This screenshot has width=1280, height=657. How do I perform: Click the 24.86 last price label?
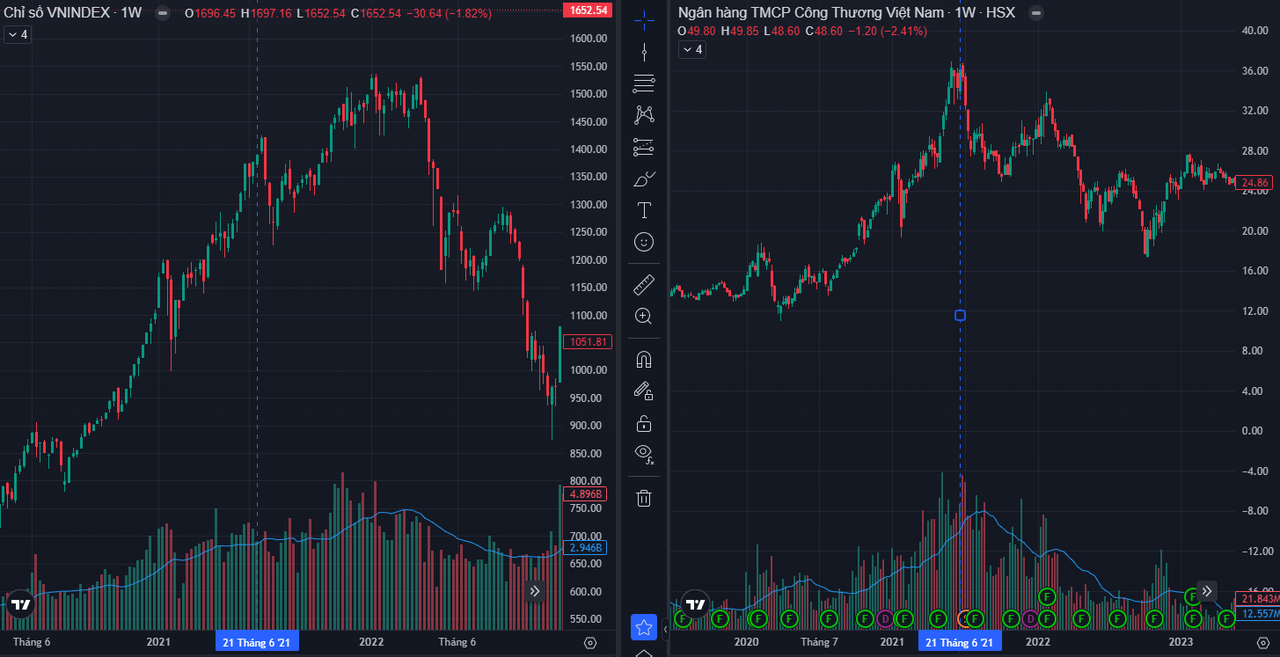click(x=1254, y=183)
